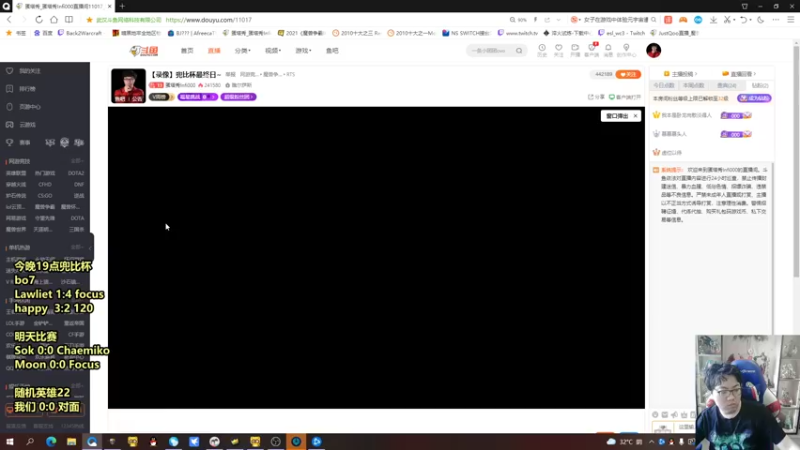Open the sidebar esports trophy item
The width and height of the screenshot is (800, 450).
coord(19,142)
